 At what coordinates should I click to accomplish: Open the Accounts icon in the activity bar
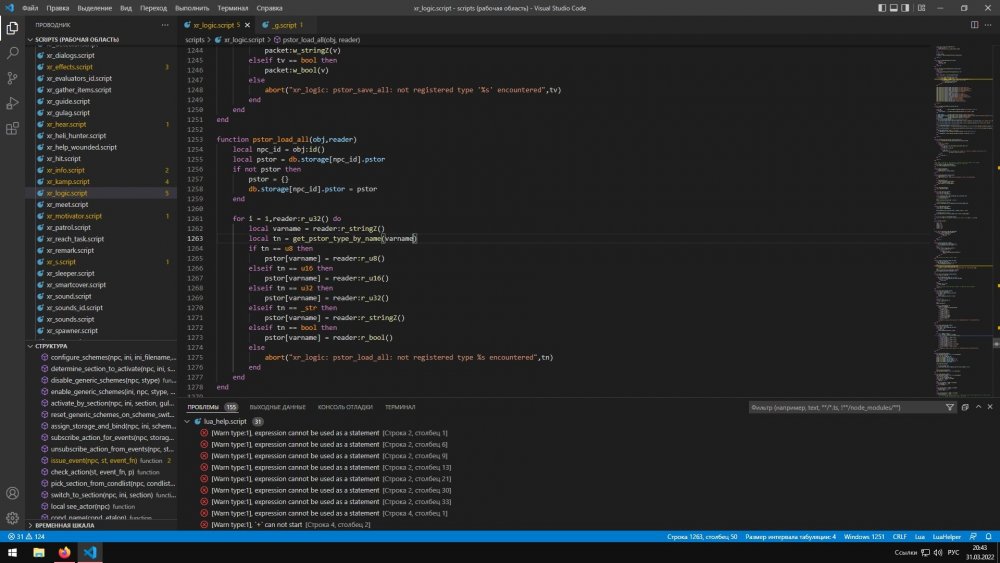[13, 494]
